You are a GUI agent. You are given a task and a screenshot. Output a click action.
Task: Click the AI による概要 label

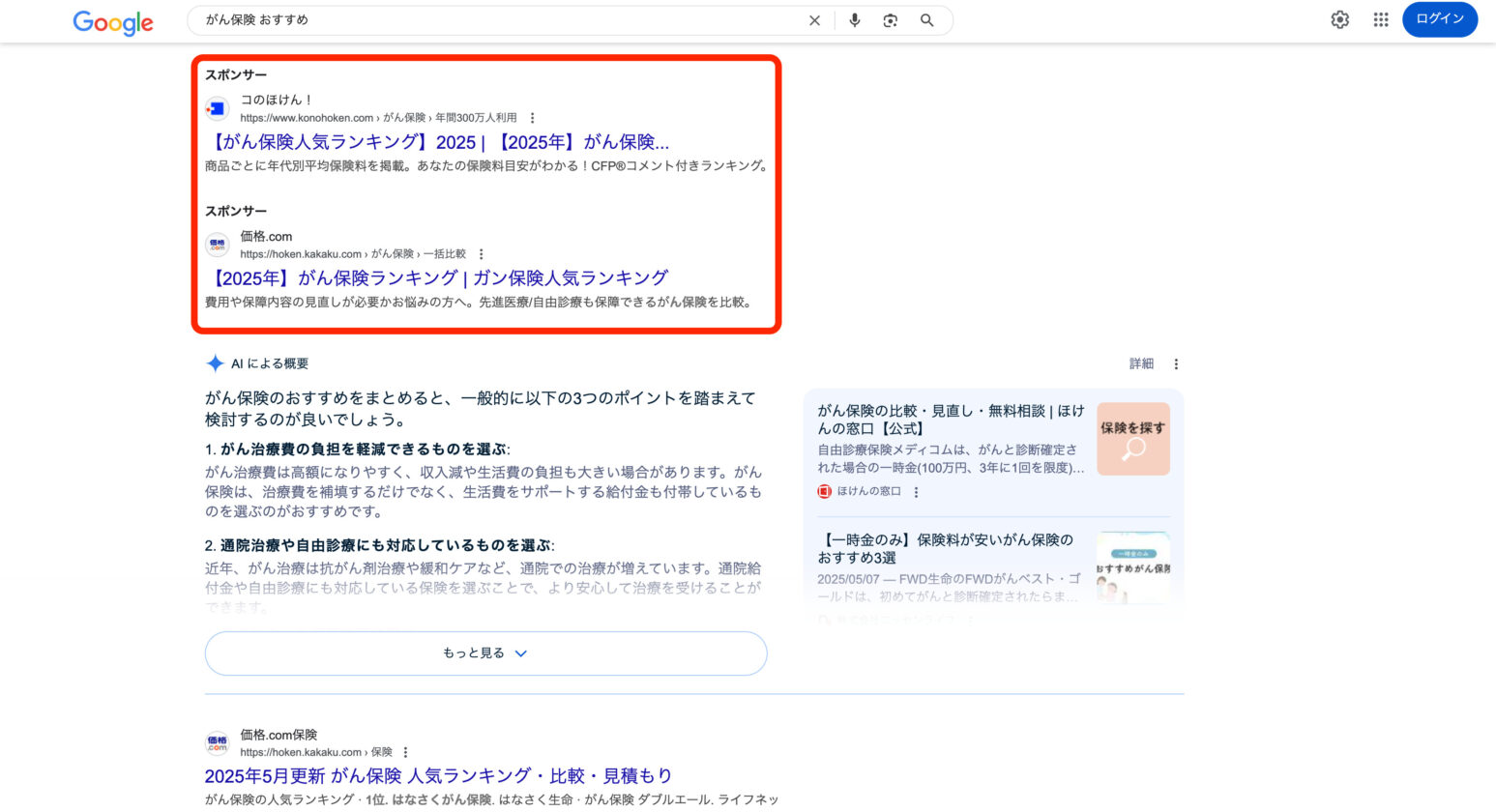(x=270, y=363)
